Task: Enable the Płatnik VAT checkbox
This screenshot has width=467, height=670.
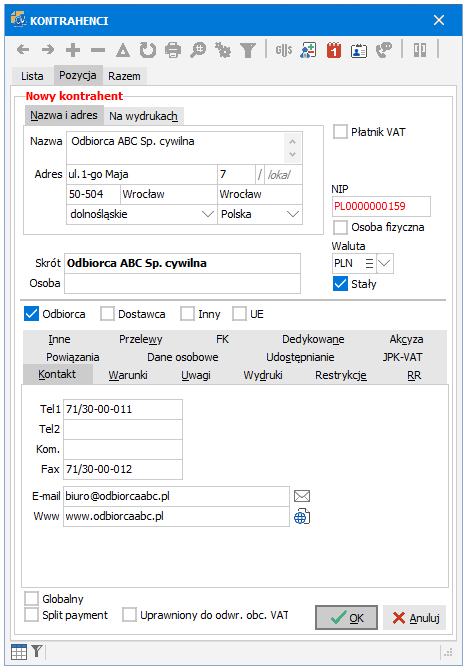Action: (340, 132)
